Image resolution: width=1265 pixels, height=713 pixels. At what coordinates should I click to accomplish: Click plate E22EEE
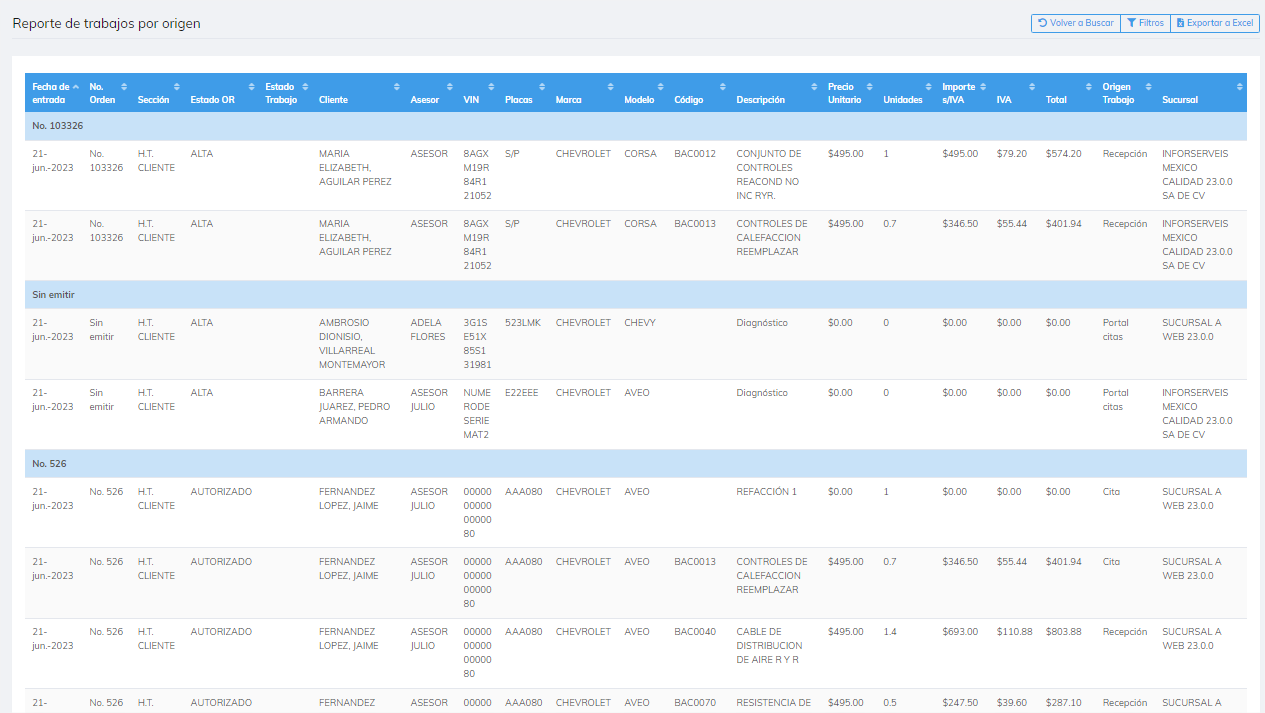(x=521, y=393)
